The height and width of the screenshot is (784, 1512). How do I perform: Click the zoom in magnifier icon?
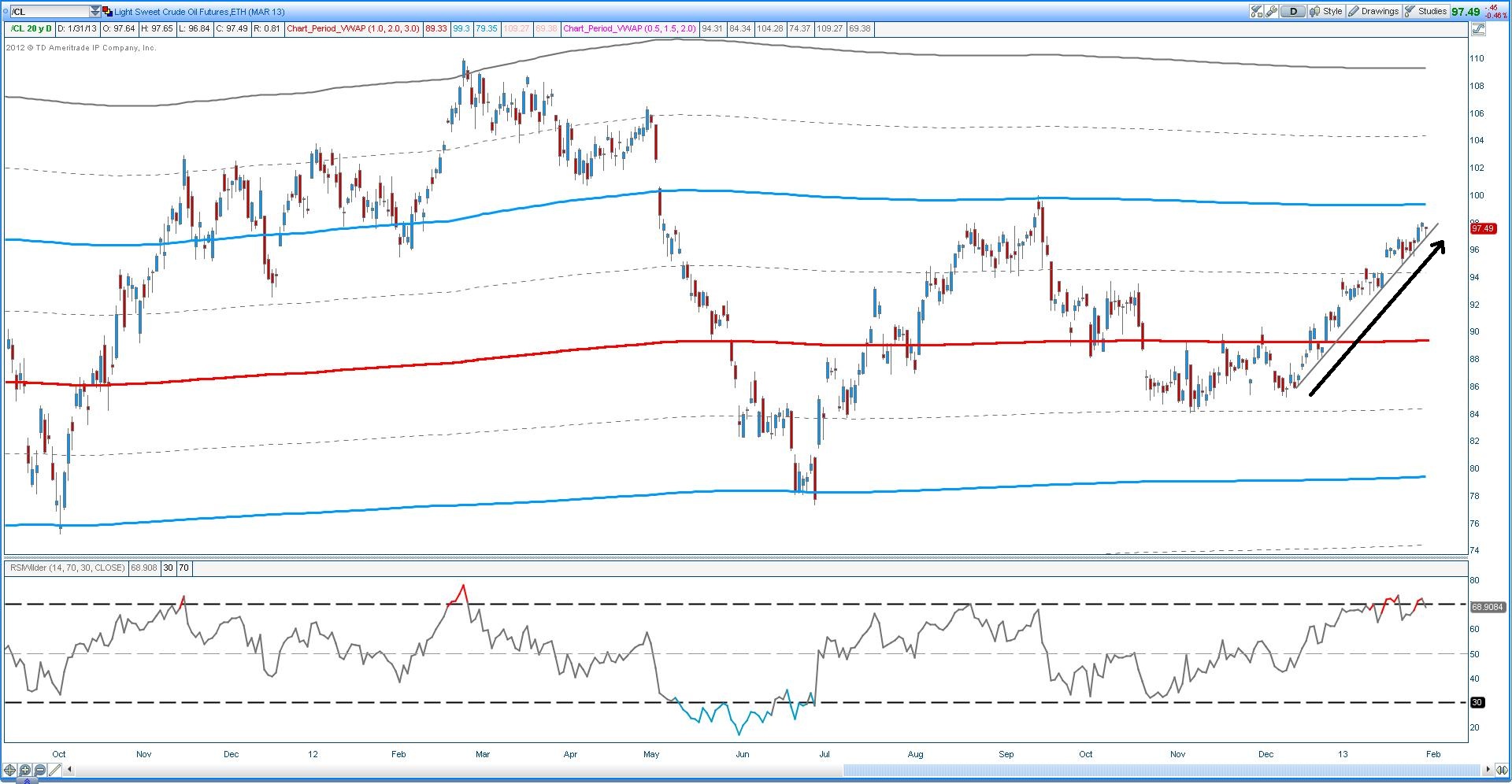tap(25, 770)
